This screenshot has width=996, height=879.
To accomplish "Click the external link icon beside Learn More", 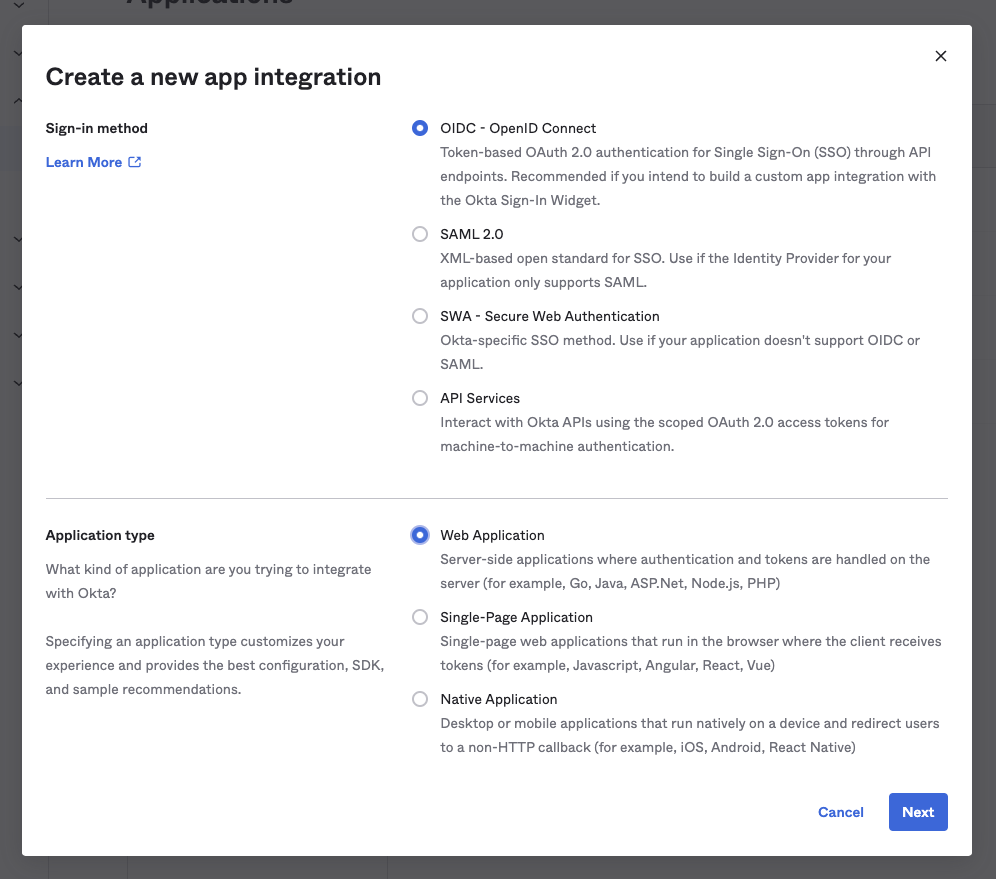I will point(135,162).
